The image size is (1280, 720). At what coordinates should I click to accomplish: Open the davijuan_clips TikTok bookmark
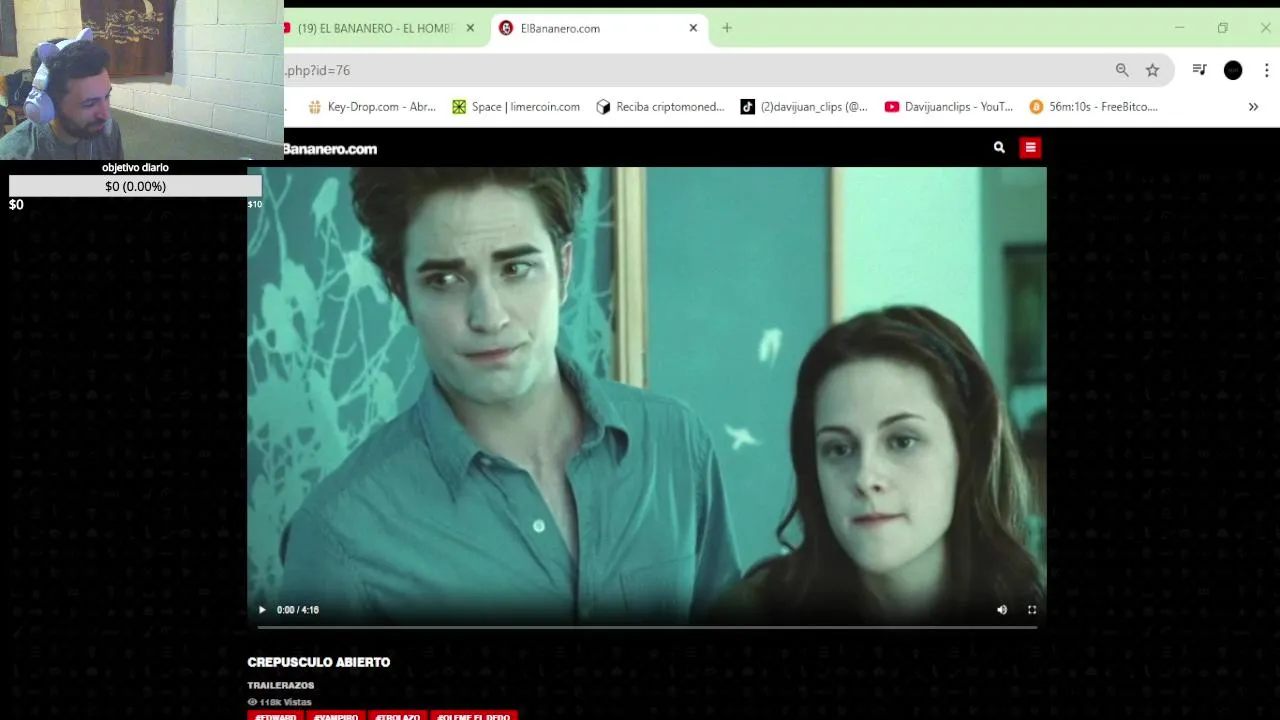(x=804, y=107)
